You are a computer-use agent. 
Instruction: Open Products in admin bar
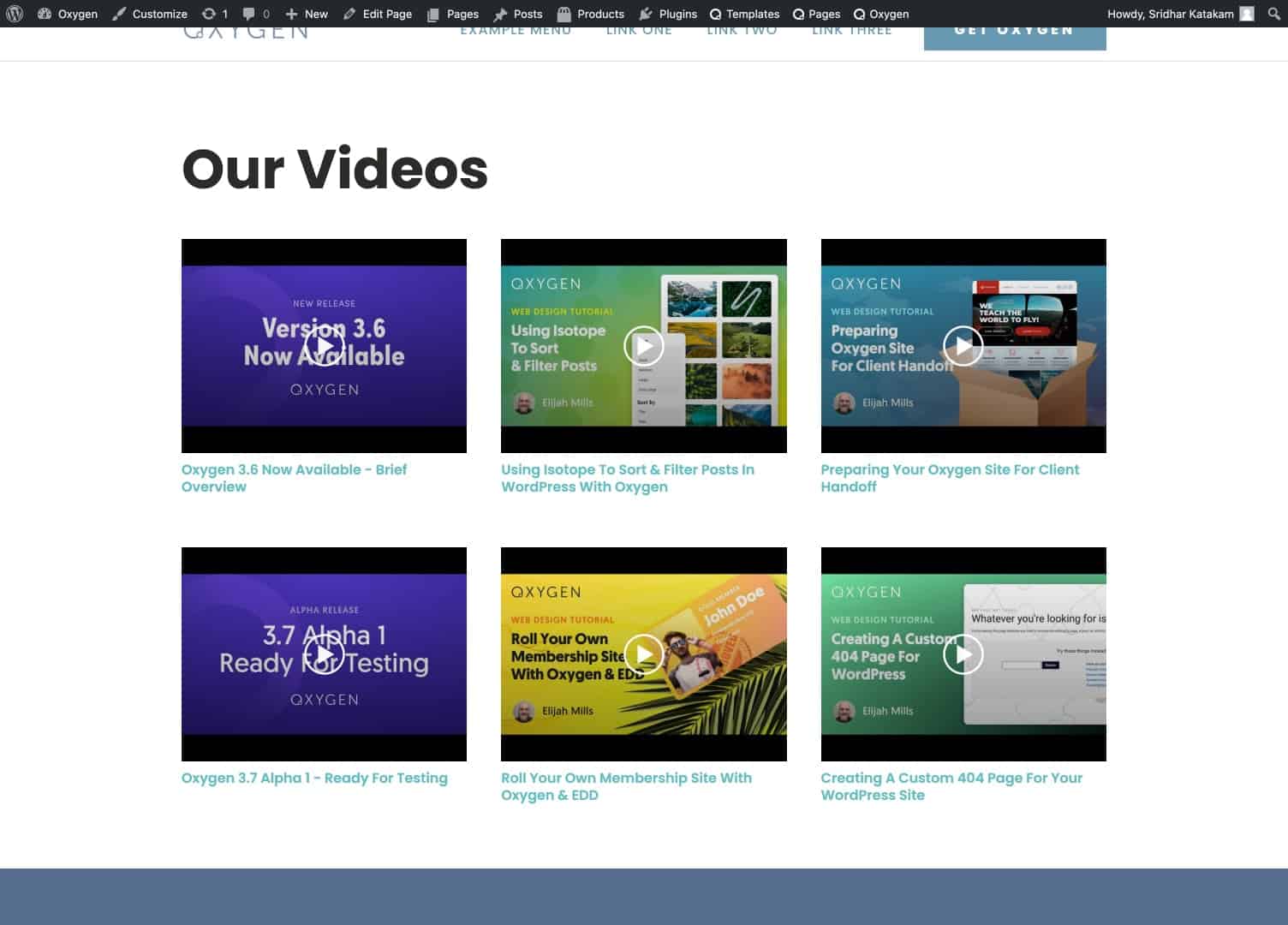[591, 14]
